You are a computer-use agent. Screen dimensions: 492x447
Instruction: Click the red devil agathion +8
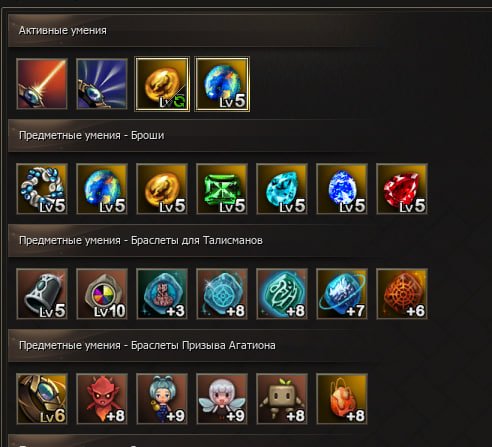[102, 399]
